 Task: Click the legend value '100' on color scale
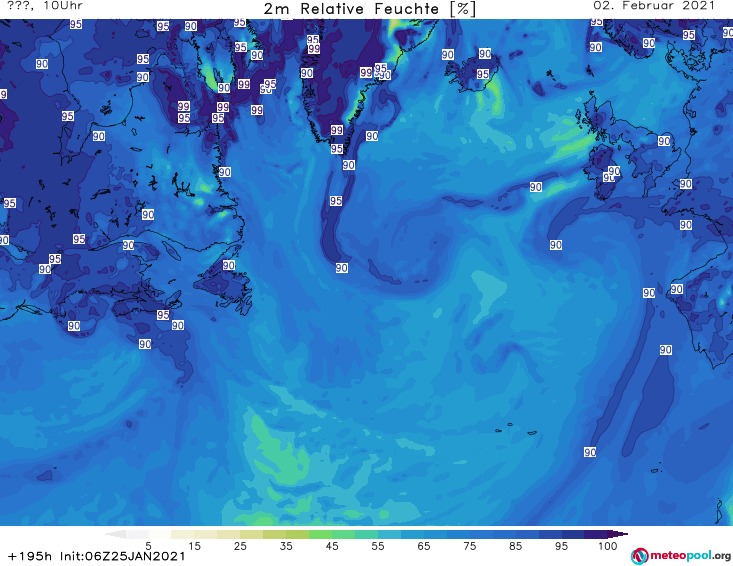click(608, 545)
